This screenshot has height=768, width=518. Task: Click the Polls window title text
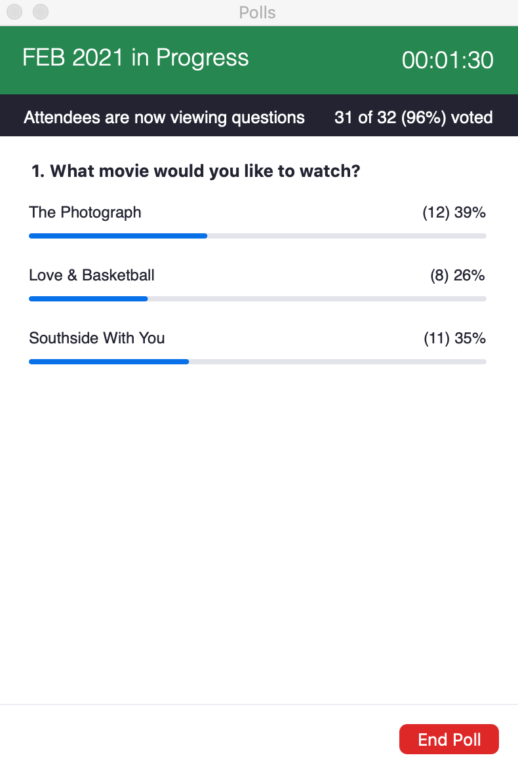(257, 12)
